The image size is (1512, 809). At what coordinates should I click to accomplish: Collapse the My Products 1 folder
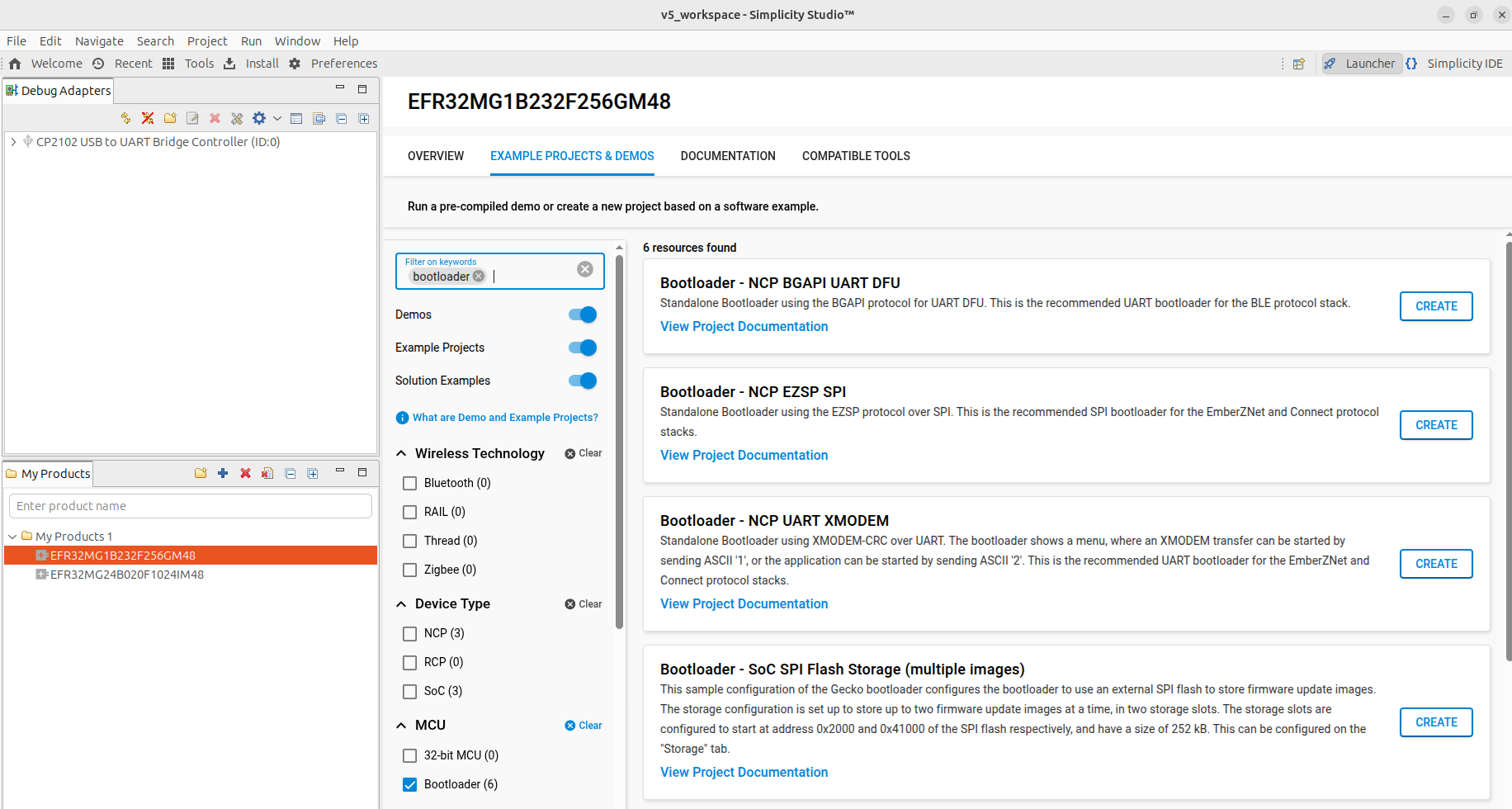12,537
